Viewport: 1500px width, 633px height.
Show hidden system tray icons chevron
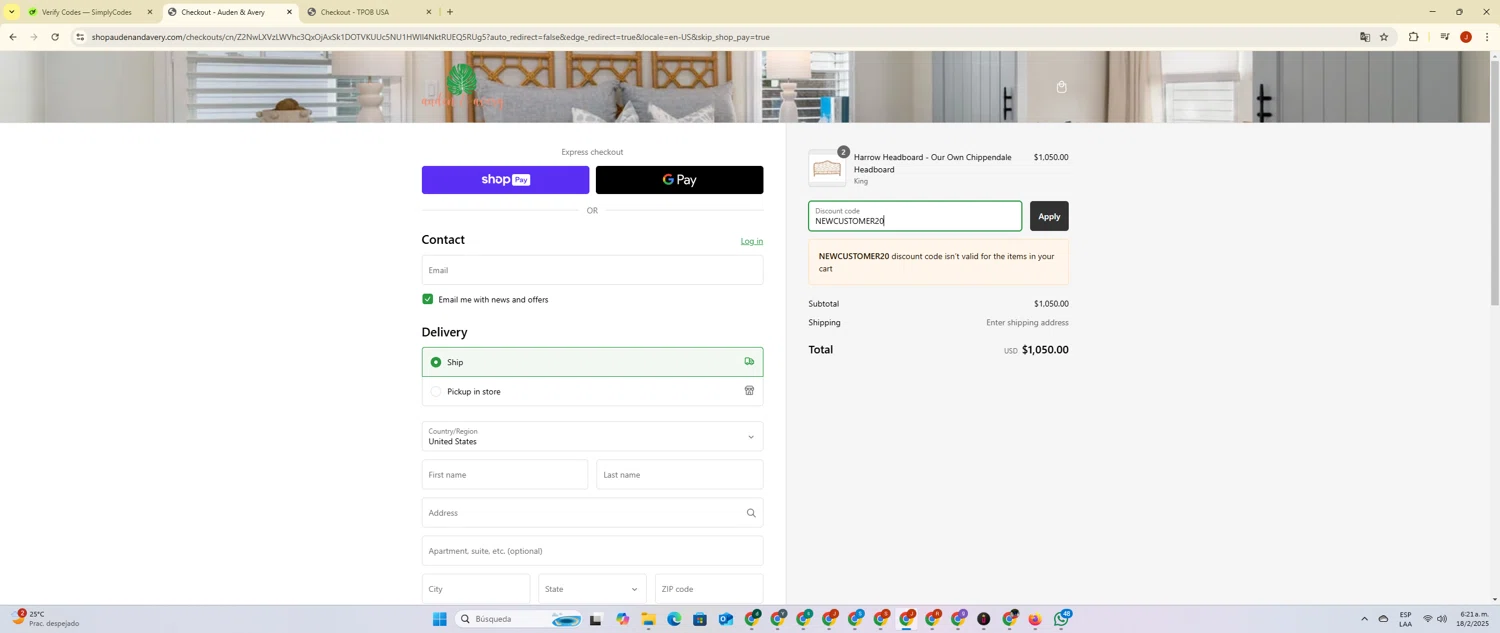1364,619
